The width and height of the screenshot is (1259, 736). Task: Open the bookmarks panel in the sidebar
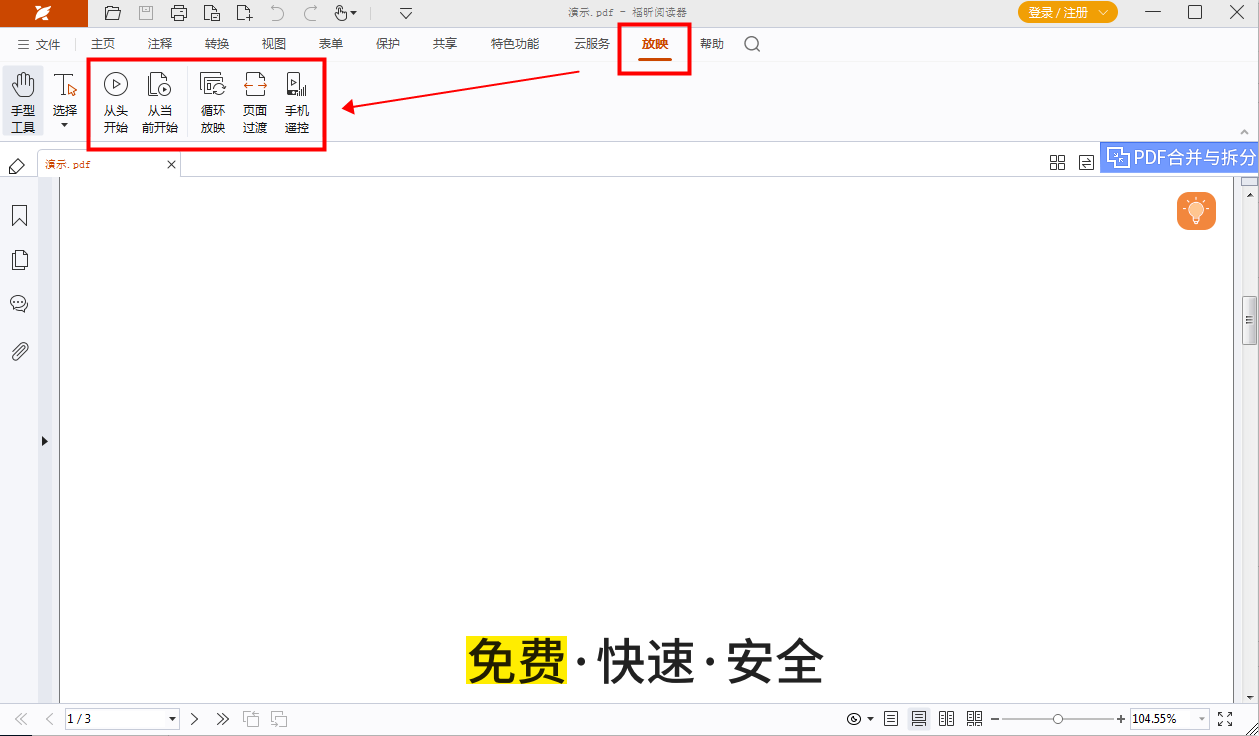click(19, 215)
